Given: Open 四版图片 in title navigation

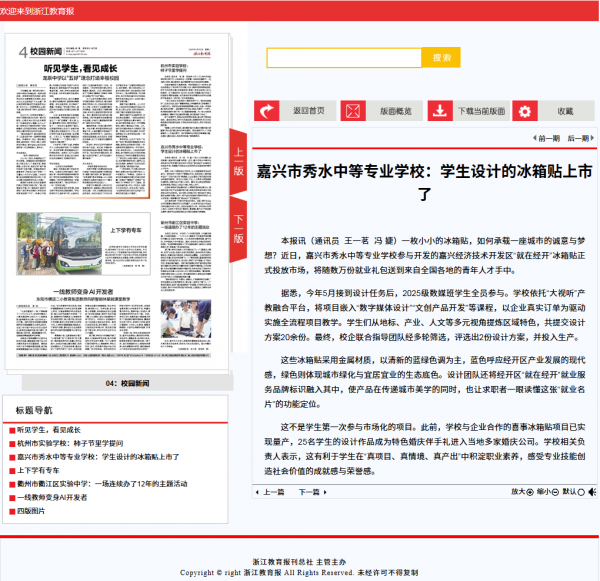Looking at the screenshot, I should pos(31,511).
